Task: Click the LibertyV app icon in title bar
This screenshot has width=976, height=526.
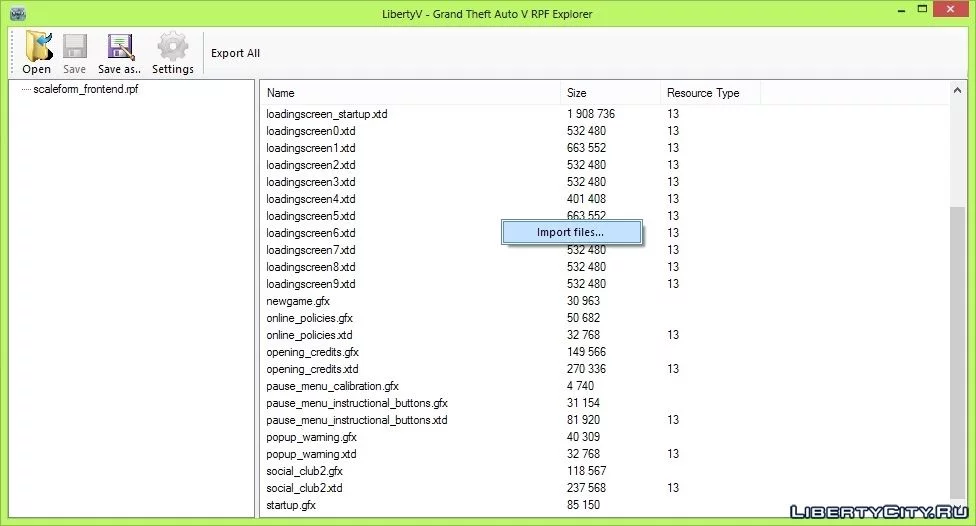Action: tap(18, 13)
